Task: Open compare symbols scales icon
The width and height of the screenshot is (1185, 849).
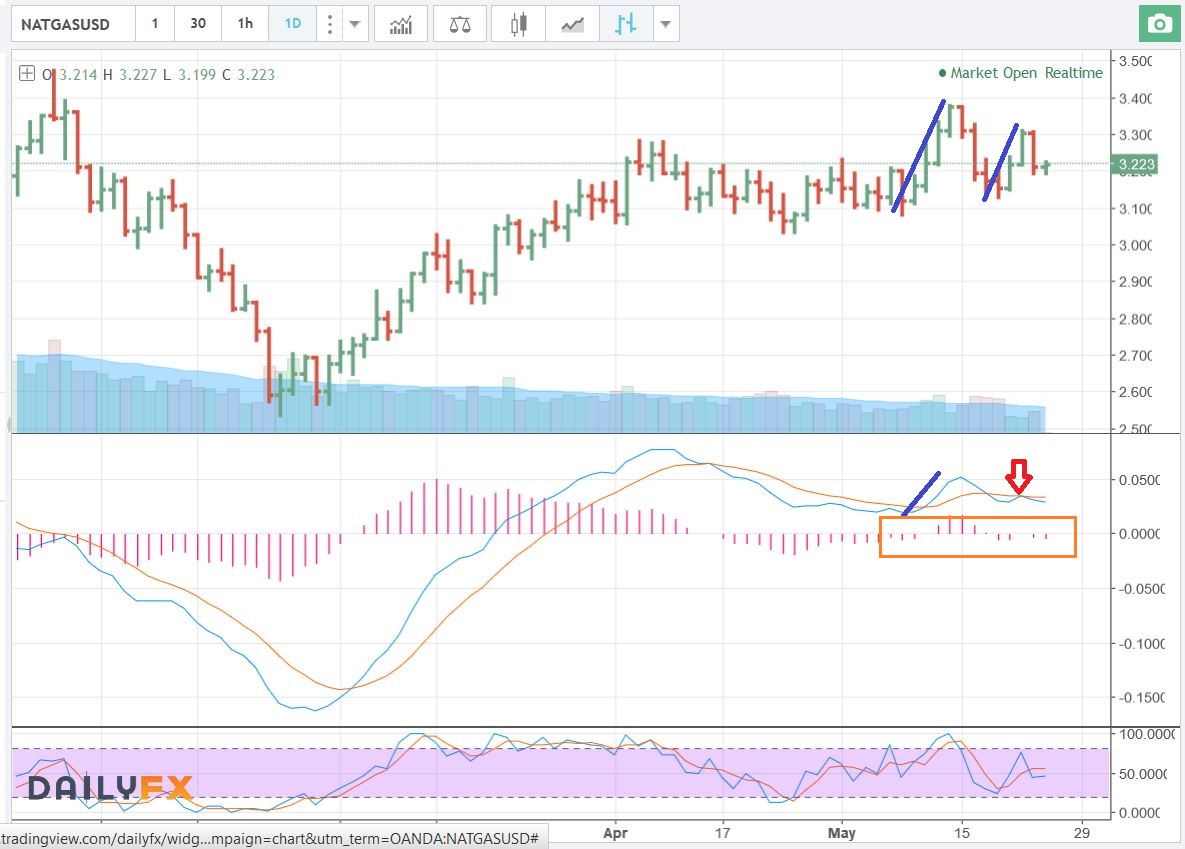Action: tap(459, 24)
